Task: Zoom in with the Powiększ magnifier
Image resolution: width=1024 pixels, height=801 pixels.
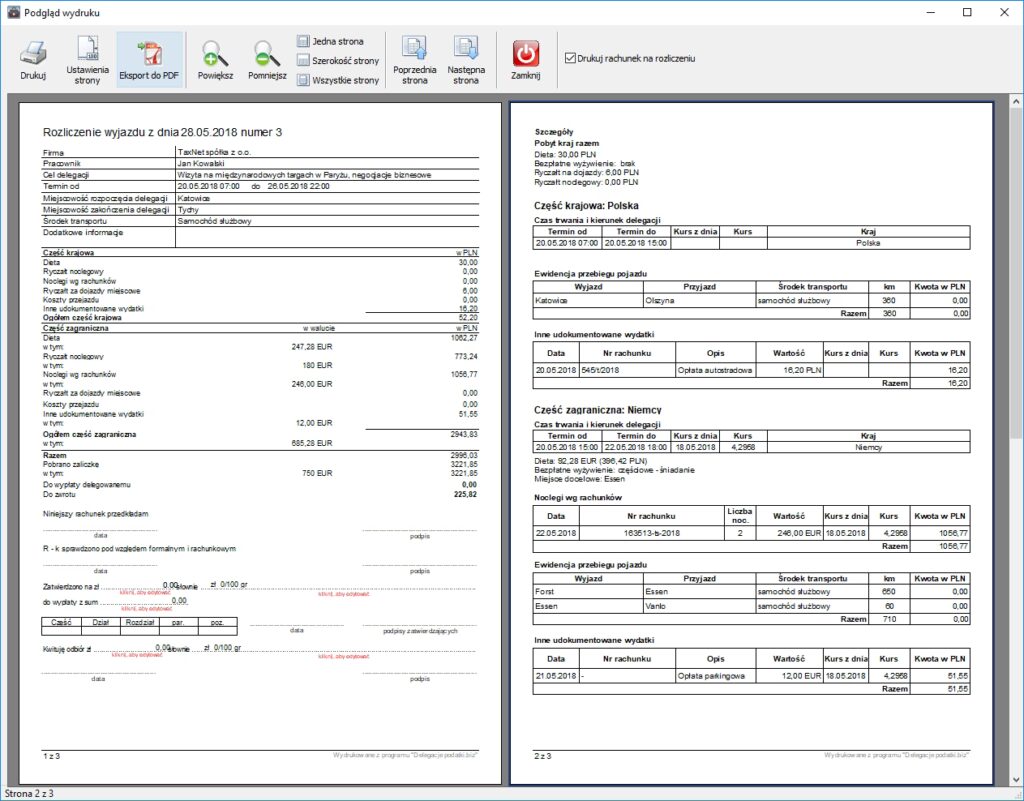Action: click(215, 59)
